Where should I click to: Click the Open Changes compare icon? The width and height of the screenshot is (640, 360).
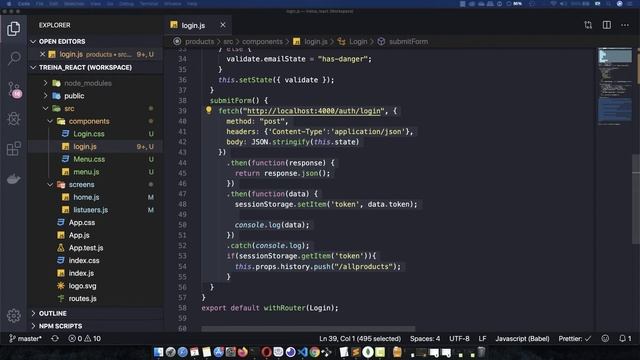tap(588, 25)
